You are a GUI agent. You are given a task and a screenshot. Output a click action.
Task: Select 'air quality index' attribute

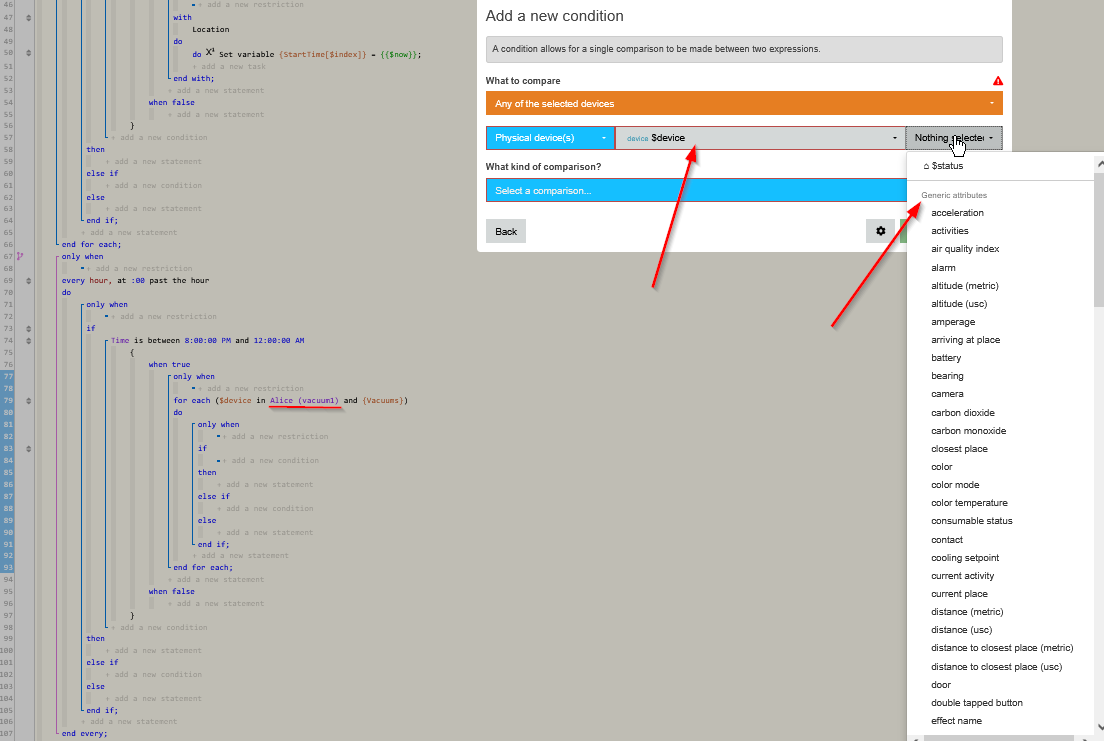965,249
